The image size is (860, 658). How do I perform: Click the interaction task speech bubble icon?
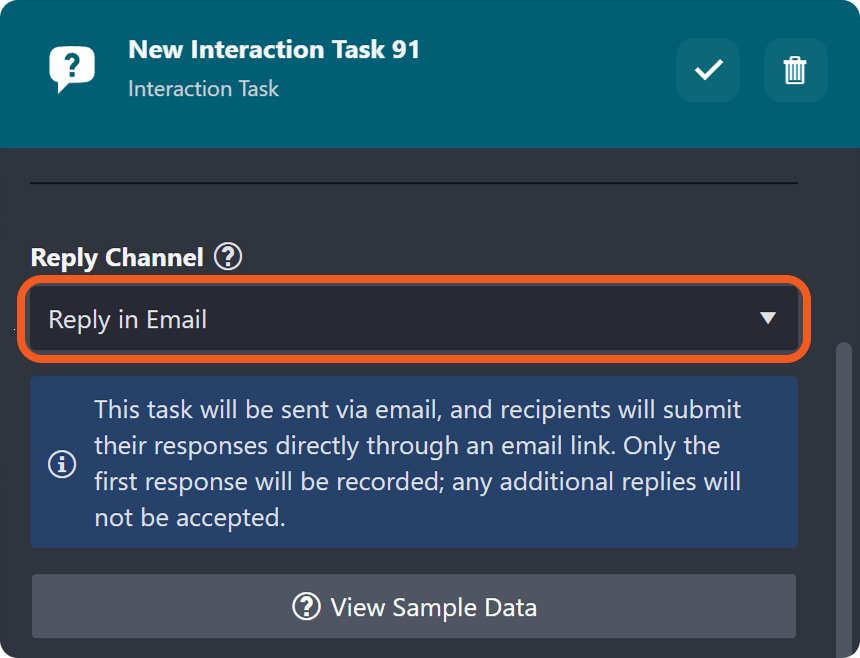pos(72,69)
